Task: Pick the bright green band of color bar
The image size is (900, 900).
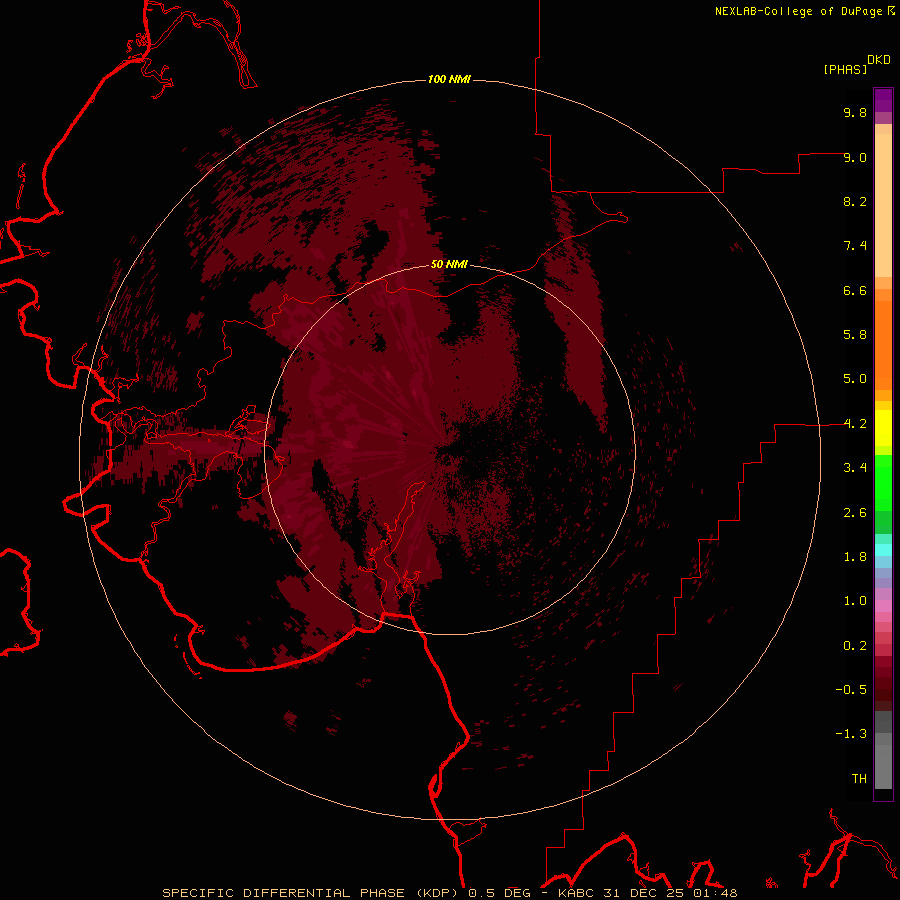Action: pos(883,482)
